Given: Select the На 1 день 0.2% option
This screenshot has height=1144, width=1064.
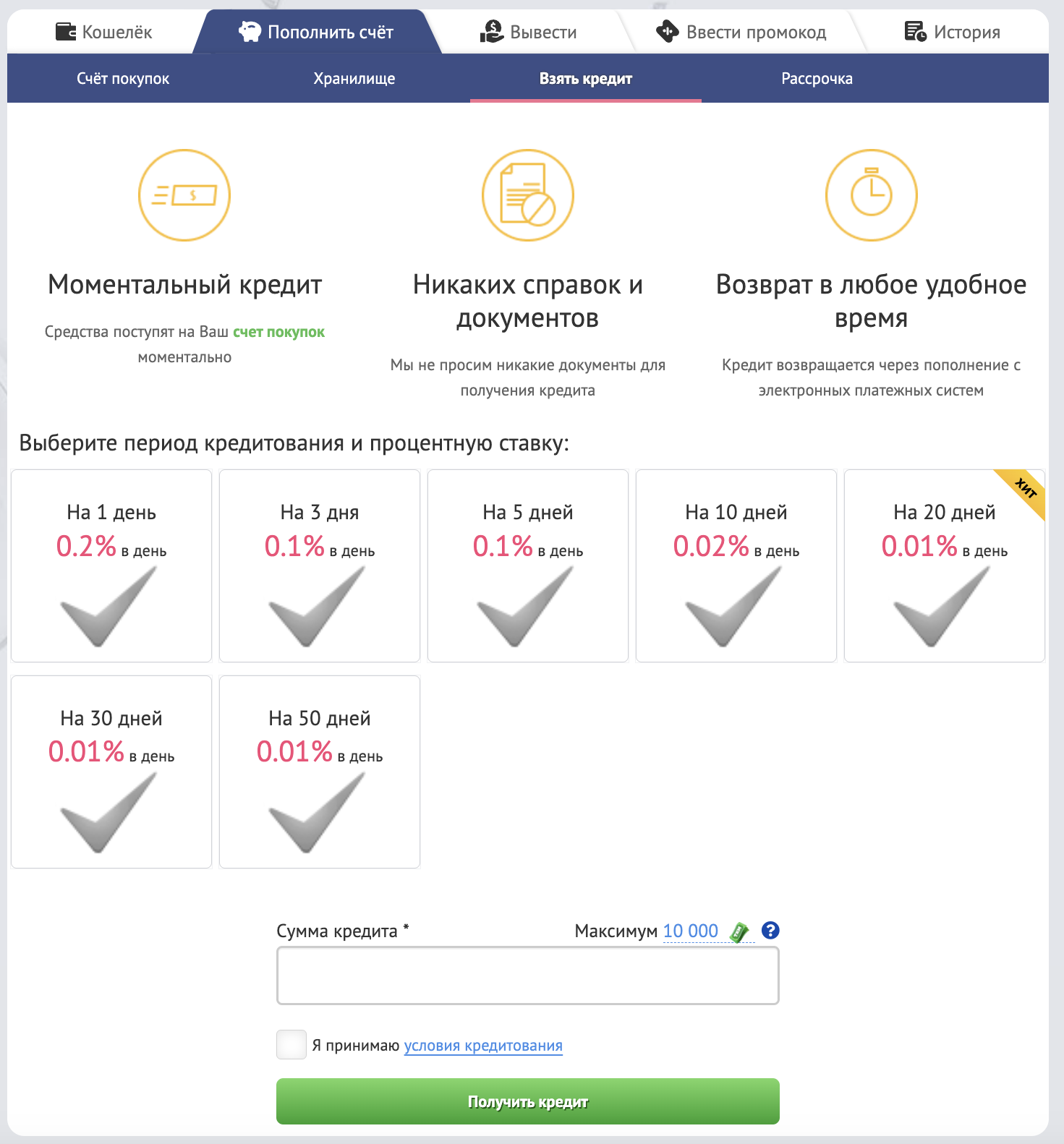Looking at the screenshot, I should coord(111,565).
